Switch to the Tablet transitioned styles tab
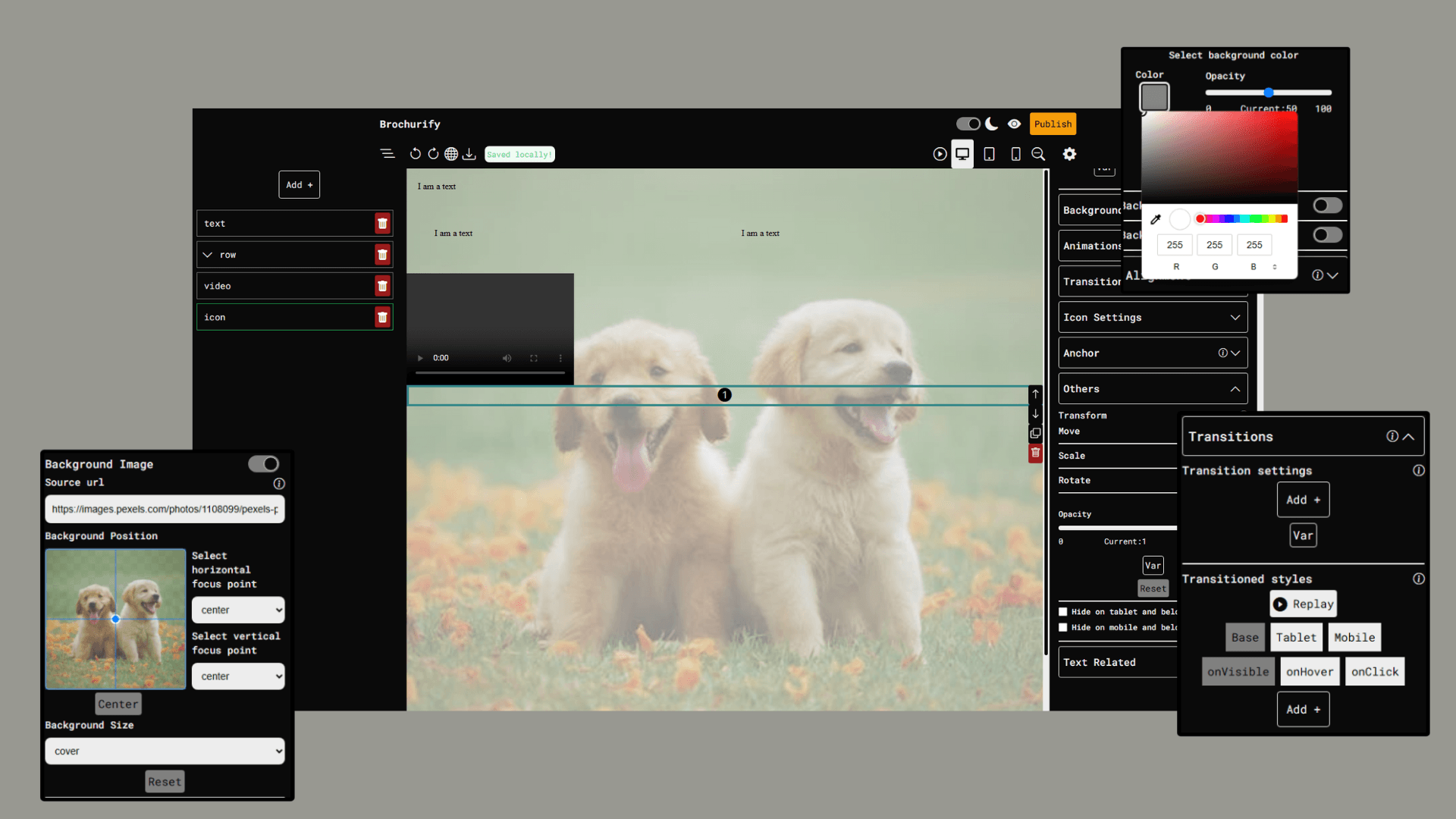 [x=1296, y=637]
